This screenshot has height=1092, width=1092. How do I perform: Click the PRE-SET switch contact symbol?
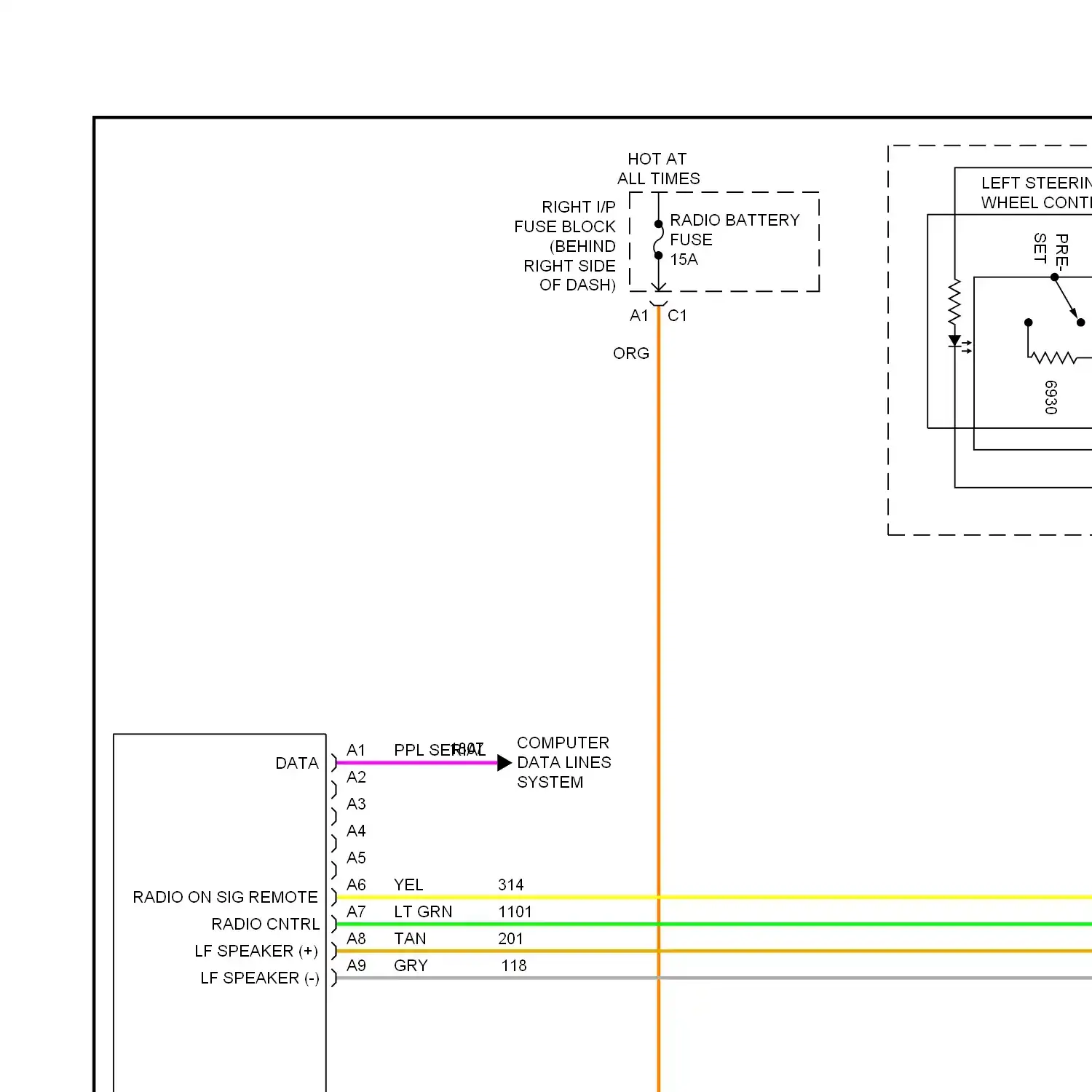(x=1067, y=299)
